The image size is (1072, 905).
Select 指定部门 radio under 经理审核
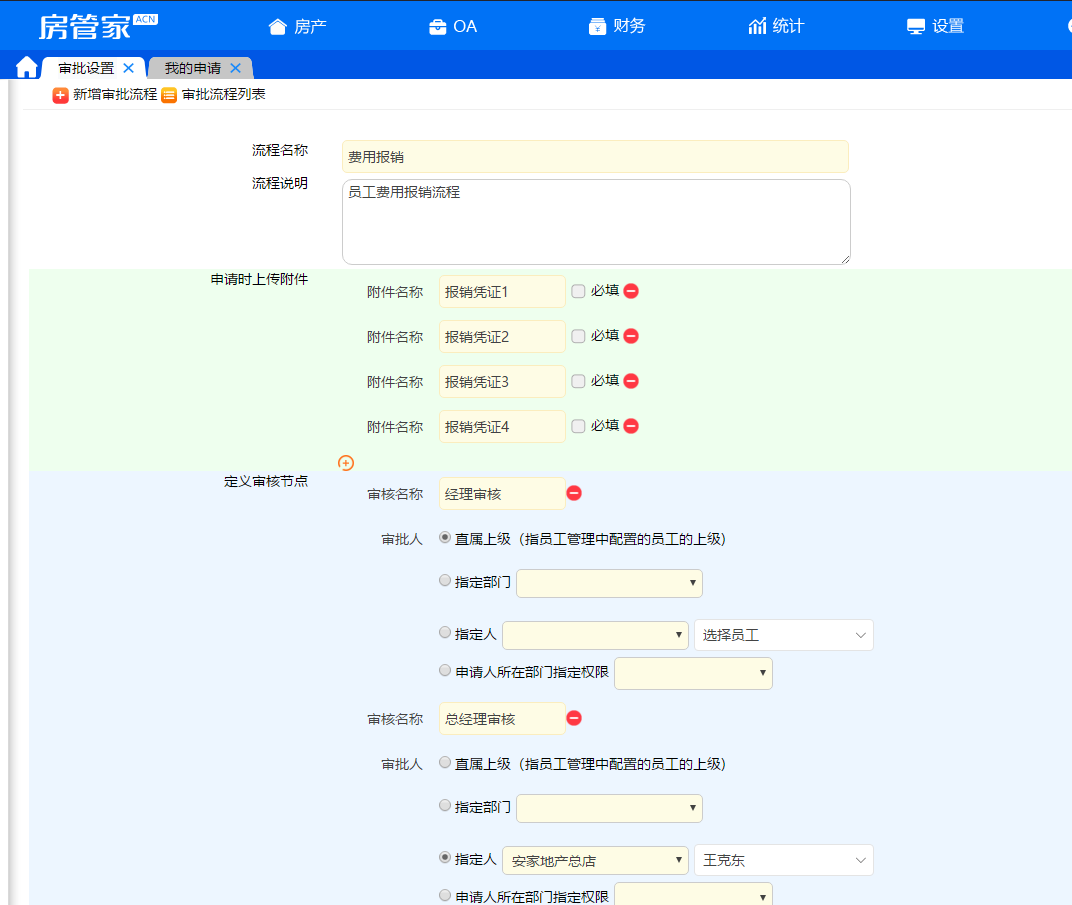click(445, 580)
